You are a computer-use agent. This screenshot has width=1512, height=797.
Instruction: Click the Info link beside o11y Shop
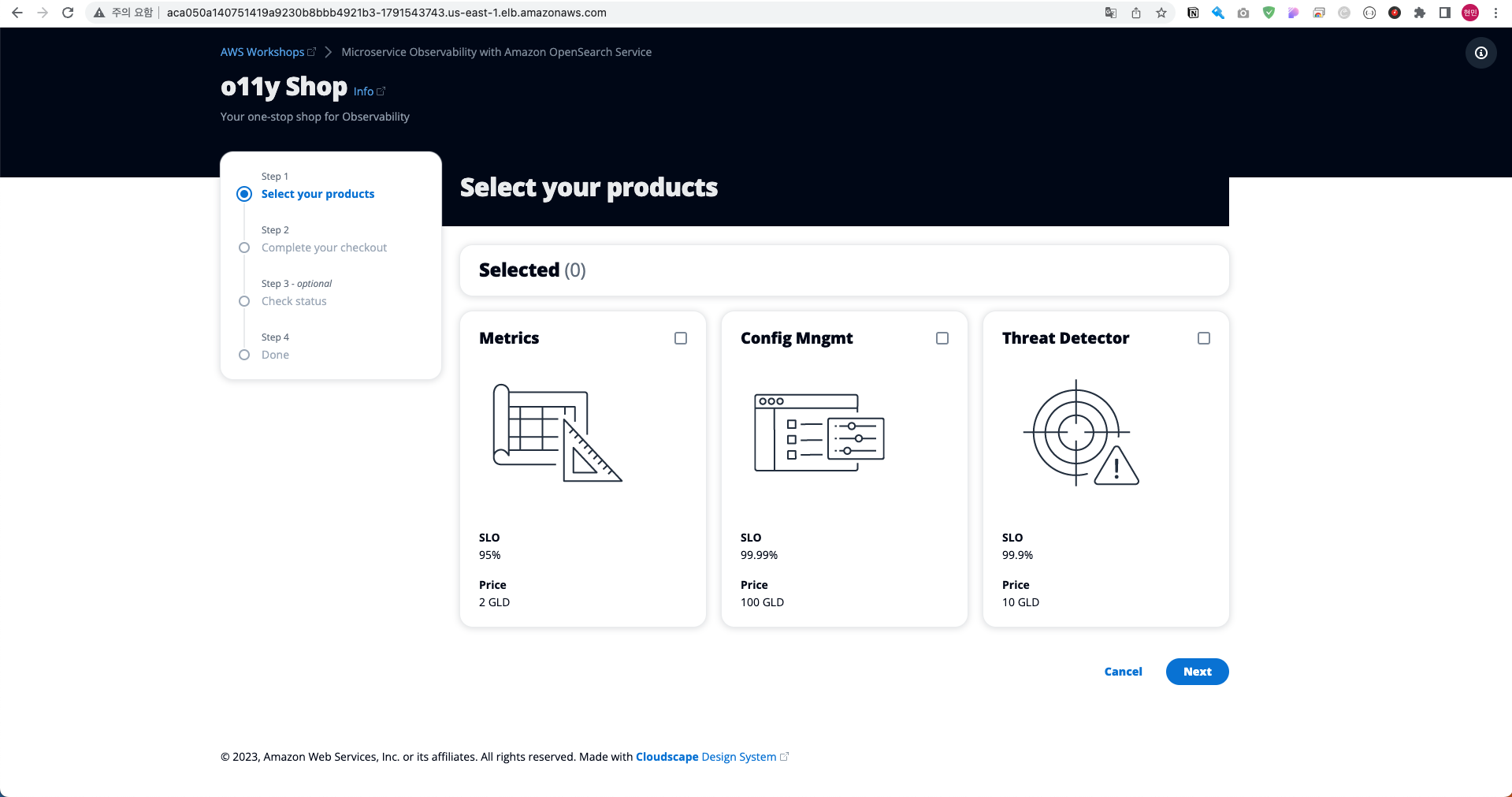(369, 91)
